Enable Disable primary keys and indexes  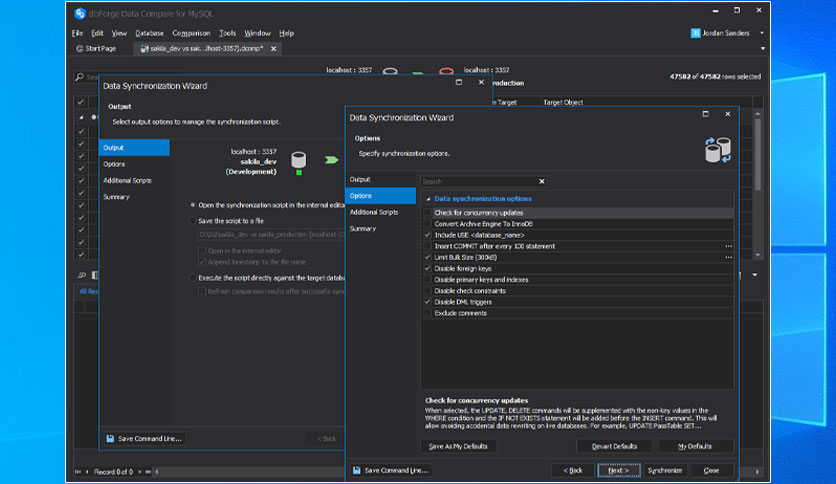point(428,280)
